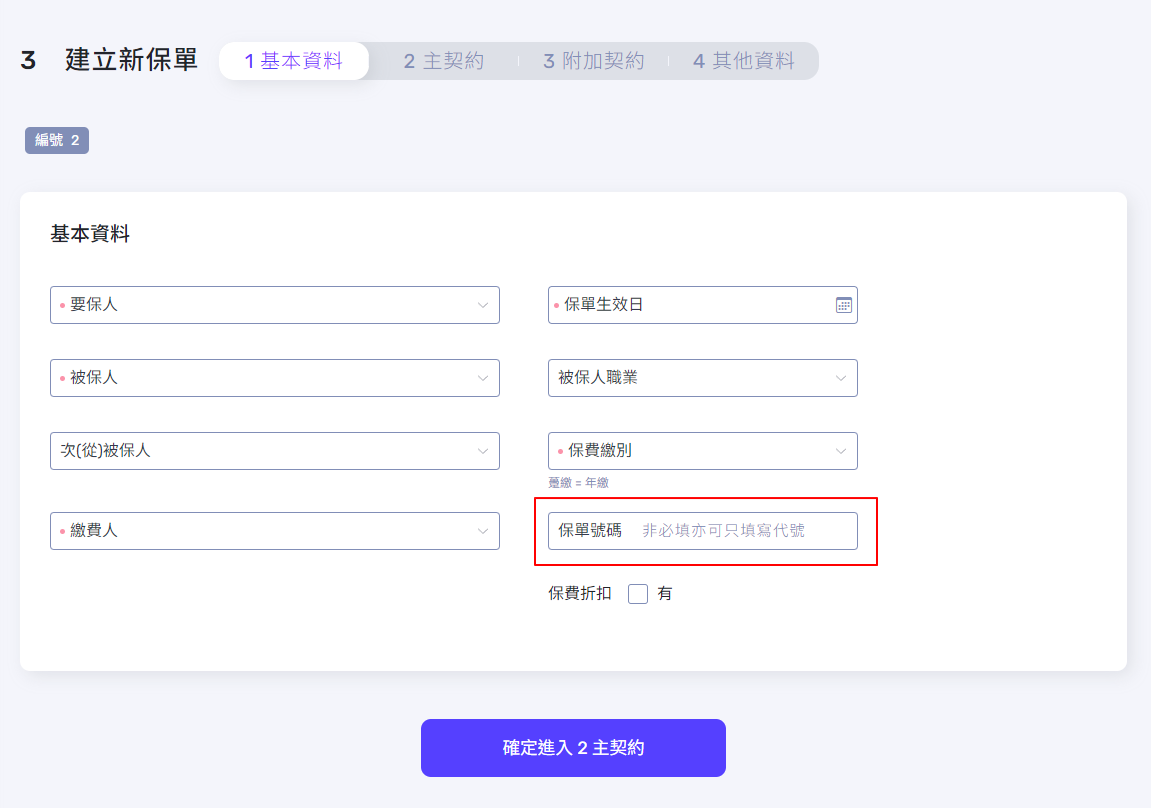Screen dimensions: 1151x808
Task: Click the 基本資料 section heading
Action: click(90, 235)
